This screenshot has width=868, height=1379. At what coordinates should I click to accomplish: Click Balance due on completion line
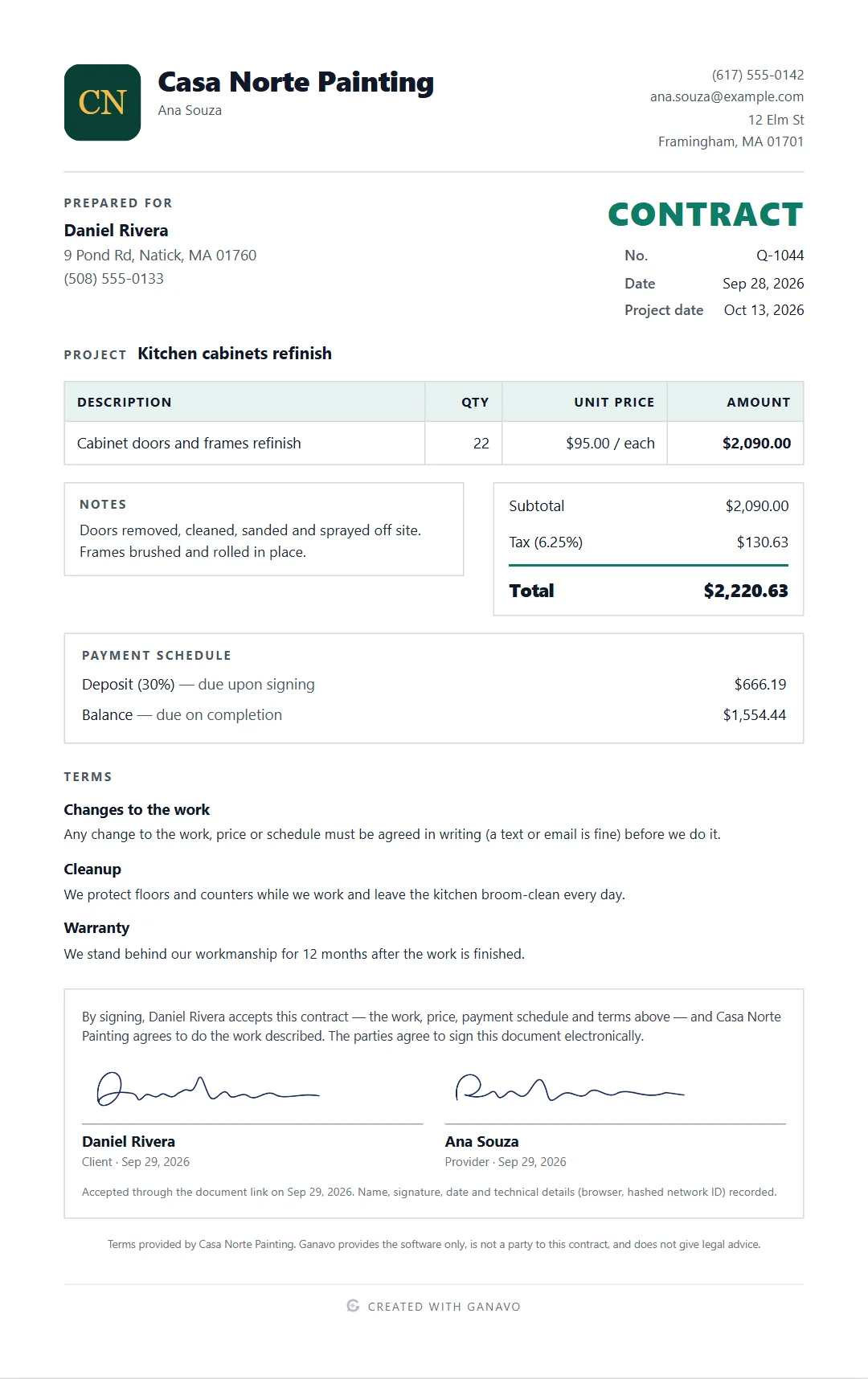pyautogui.click(x=182, y=715)
